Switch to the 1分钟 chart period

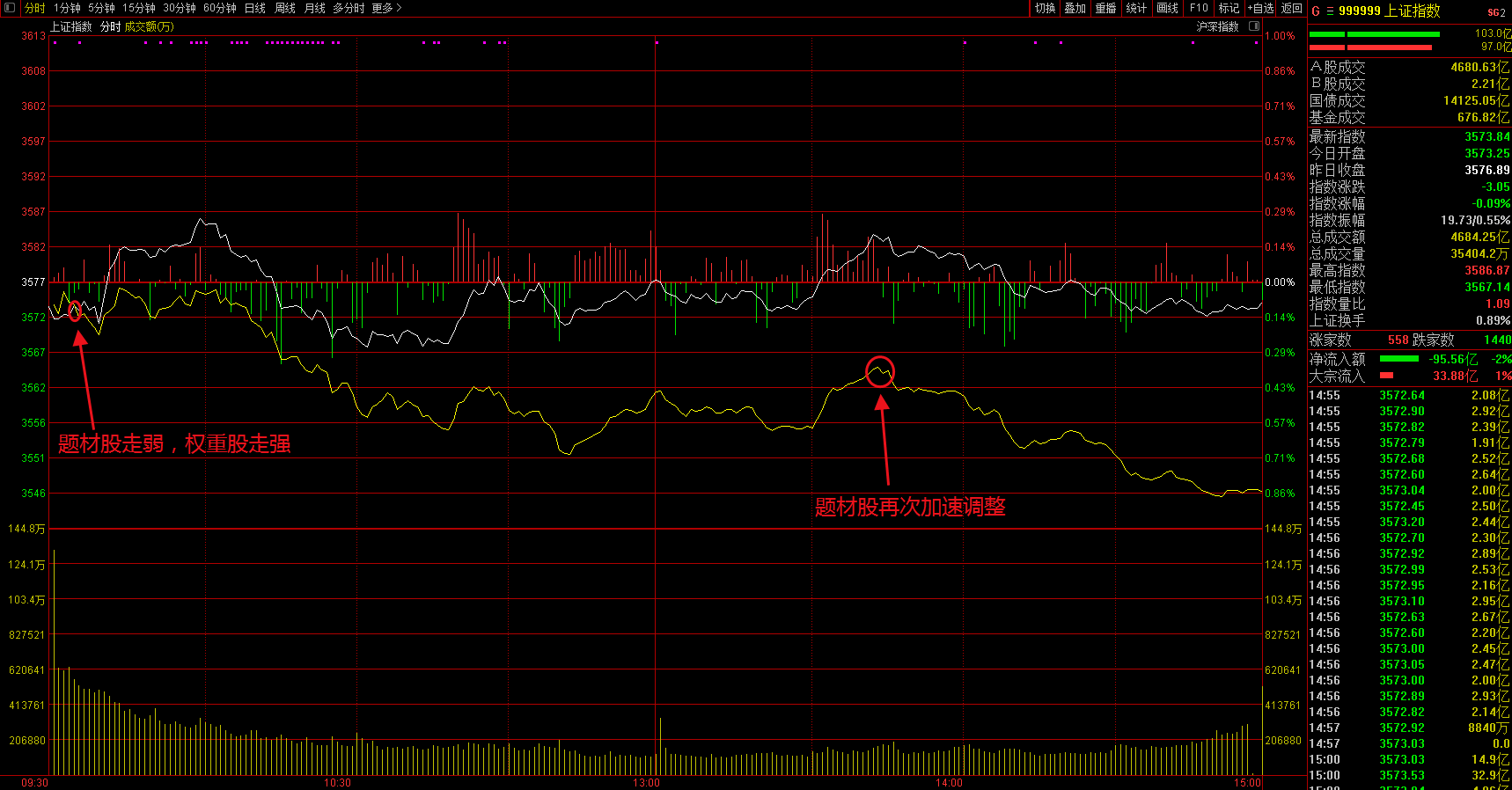click(x=67, y=8)
